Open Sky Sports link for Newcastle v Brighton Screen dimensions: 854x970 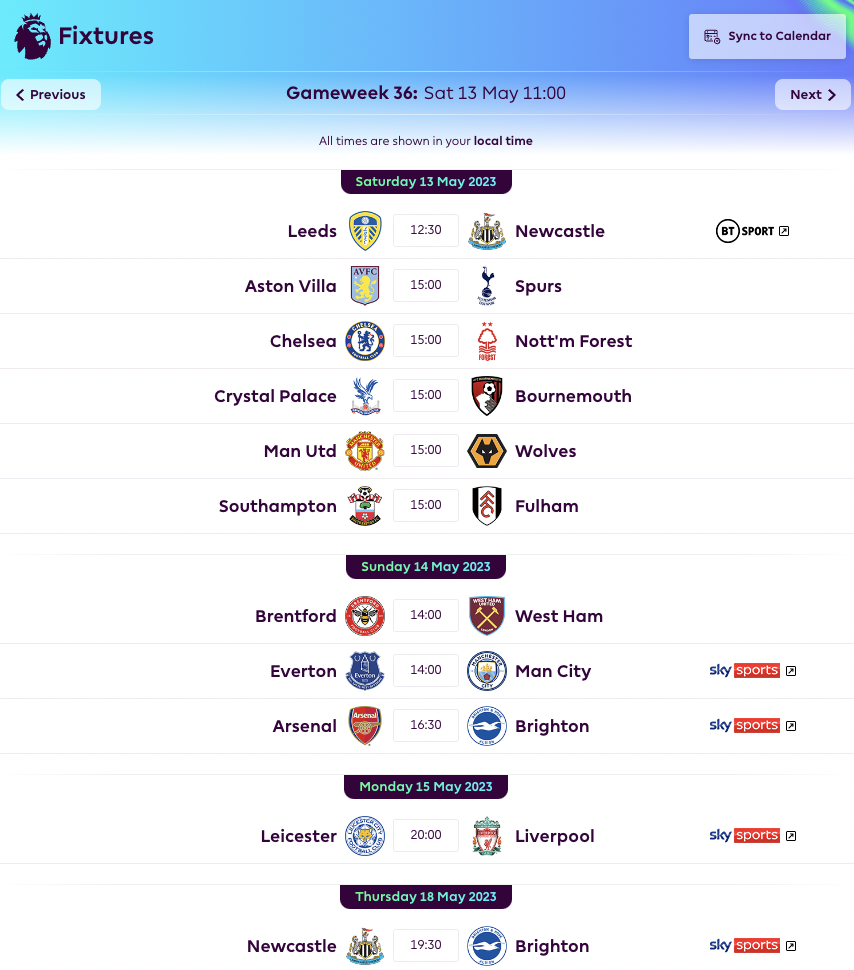[x=753, y=946]
